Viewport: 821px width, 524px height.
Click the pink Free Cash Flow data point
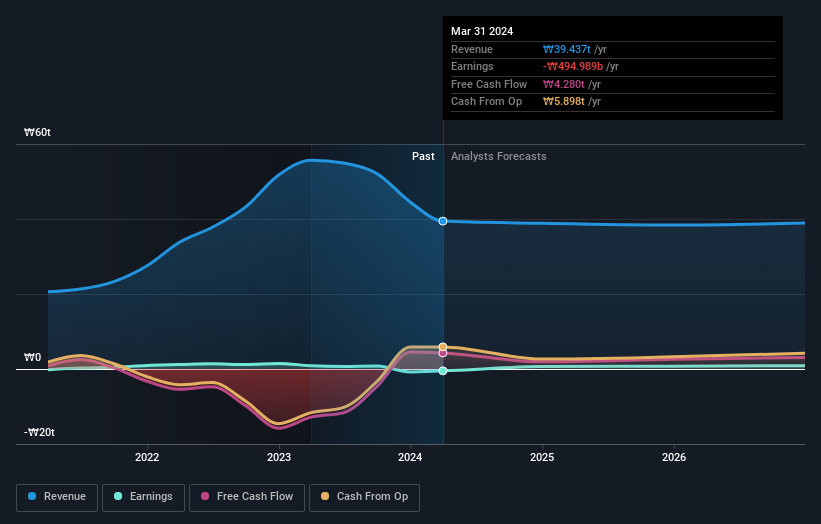[443, 353]
